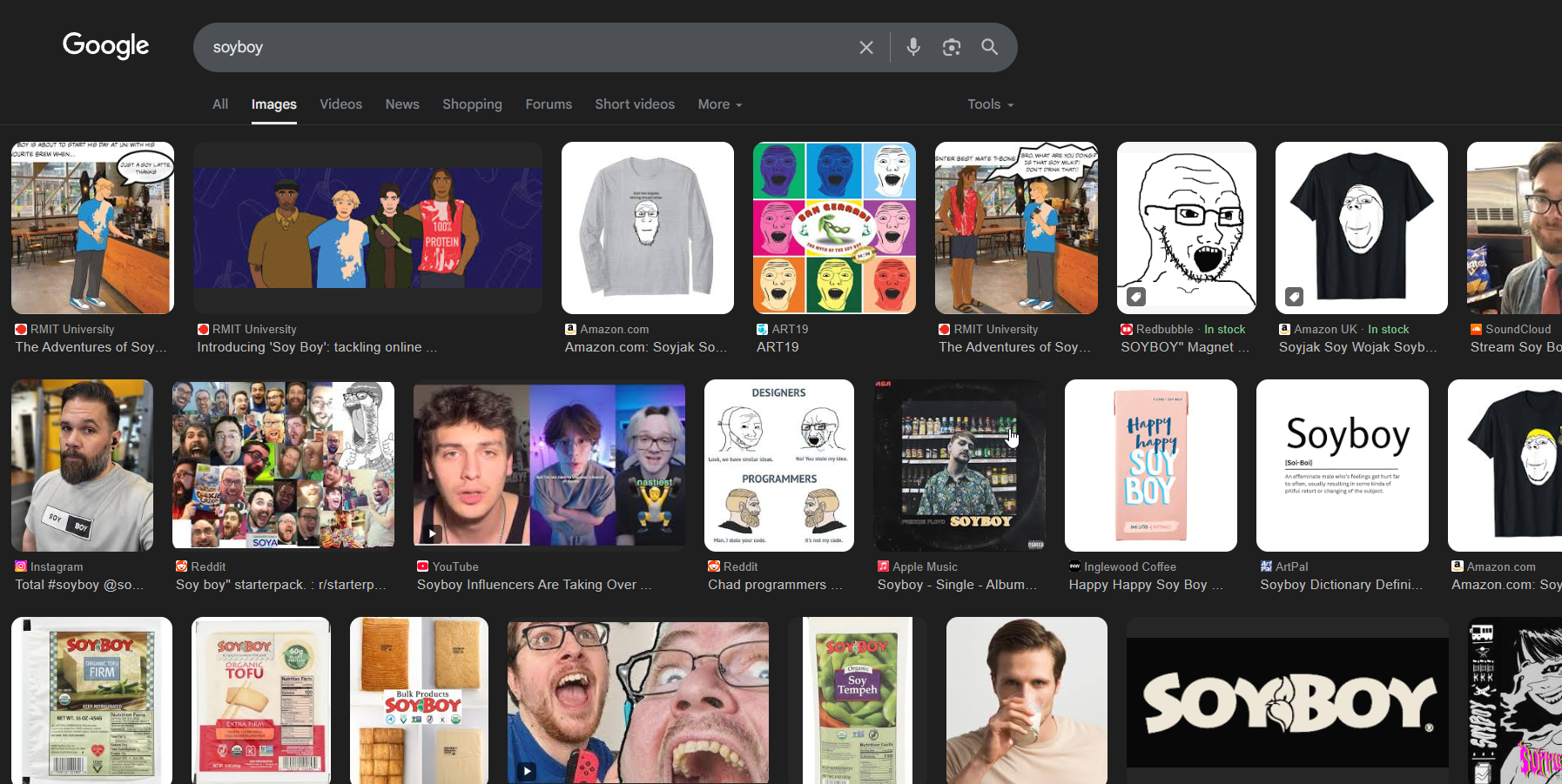Open the Soy boy starterpack collage image
The height and width of the screenshot is (784, 1562).
point(283,466)
